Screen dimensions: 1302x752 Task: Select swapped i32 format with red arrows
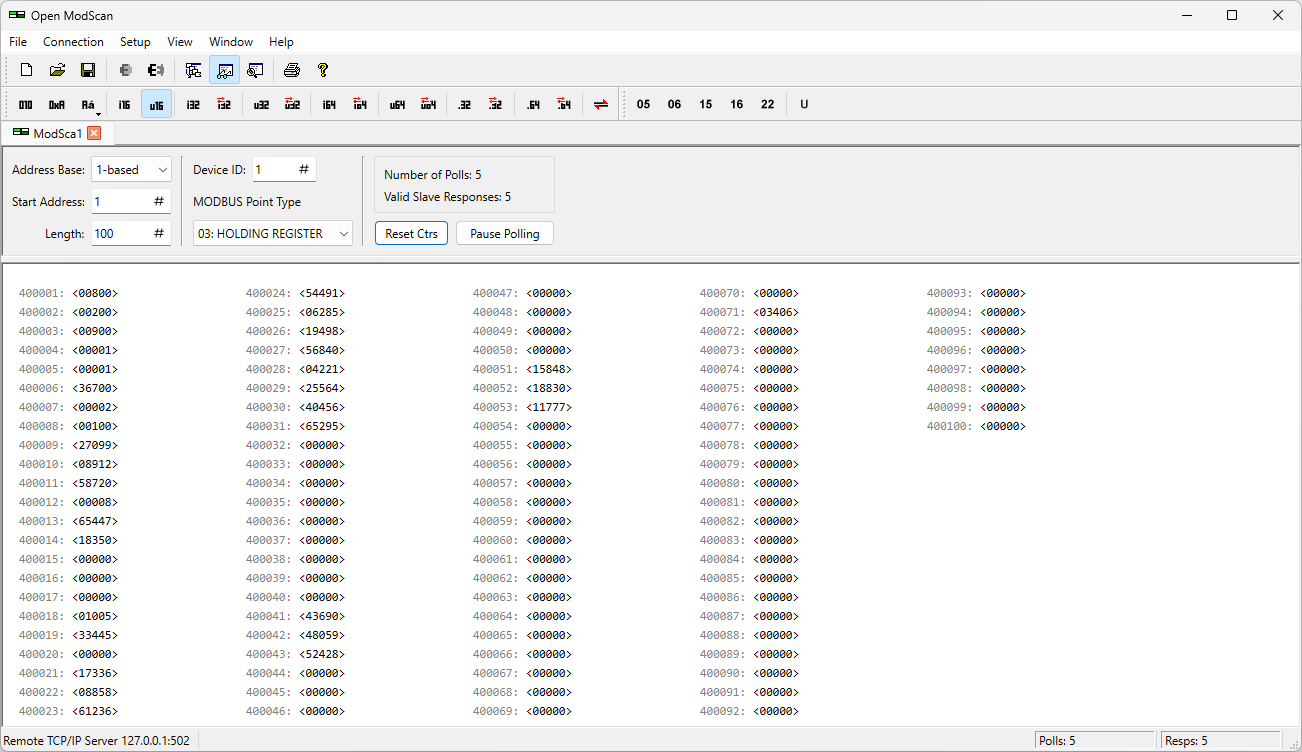(224, 104)
